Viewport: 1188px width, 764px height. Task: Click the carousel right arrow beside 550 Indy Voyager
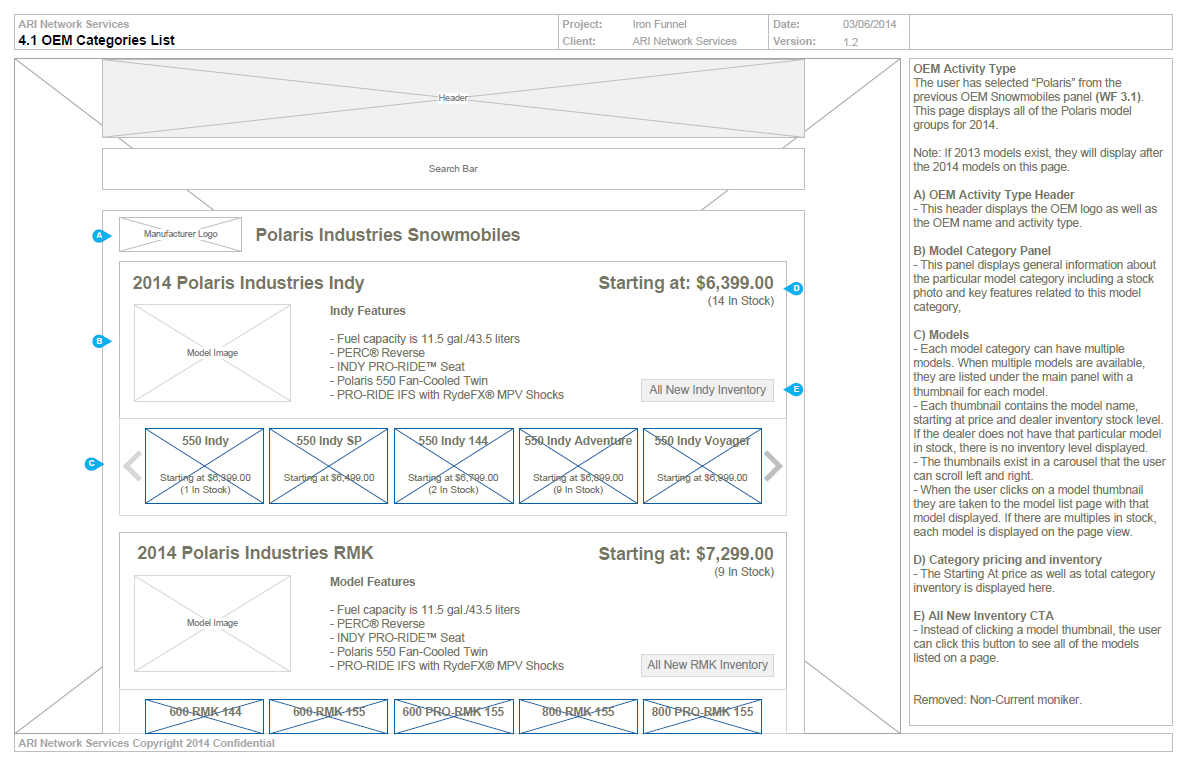pos(773,466)
